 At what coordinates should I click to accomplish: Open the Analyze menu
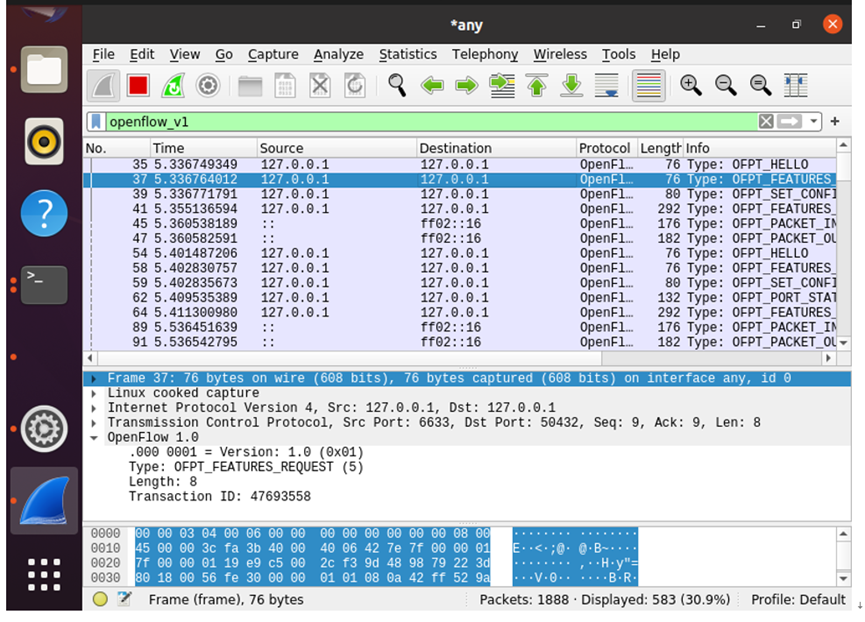click(339, 54)
